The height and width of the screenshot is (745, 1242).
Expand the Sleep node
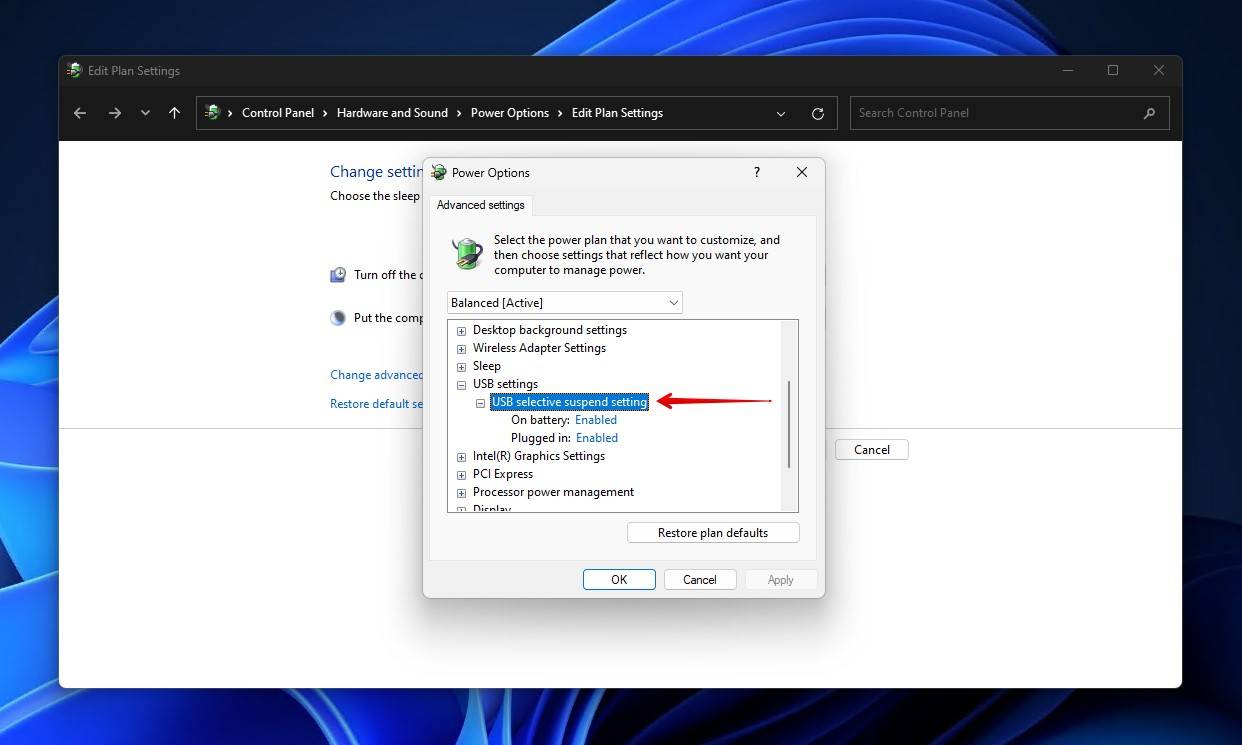461,366
